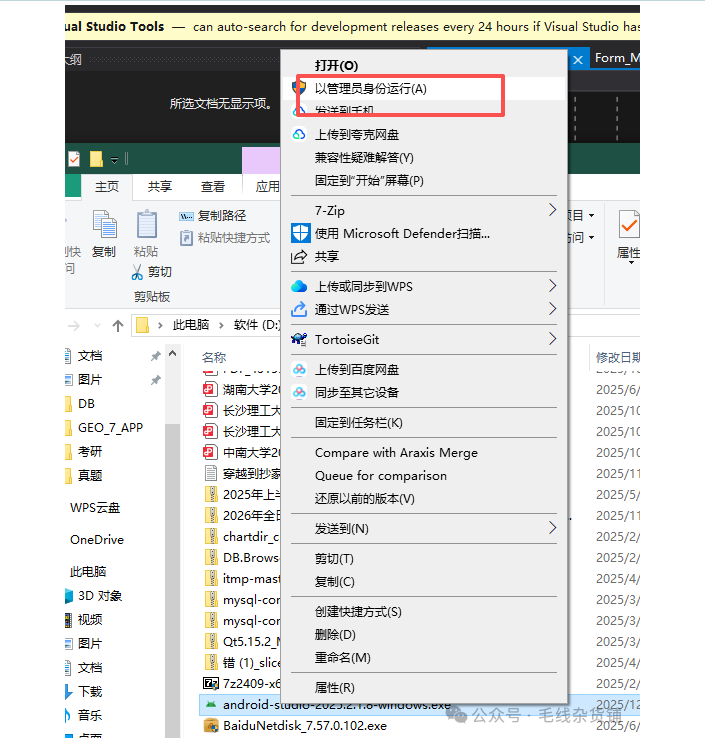Click the 属性 checkmark icon in the ribbon
This screenshot has width=705, height=747.
tap(629, 224)
